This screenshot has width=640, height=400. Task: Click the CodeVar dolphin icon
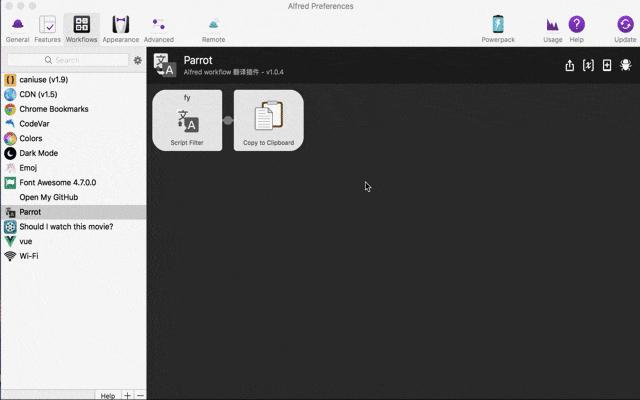10,123
